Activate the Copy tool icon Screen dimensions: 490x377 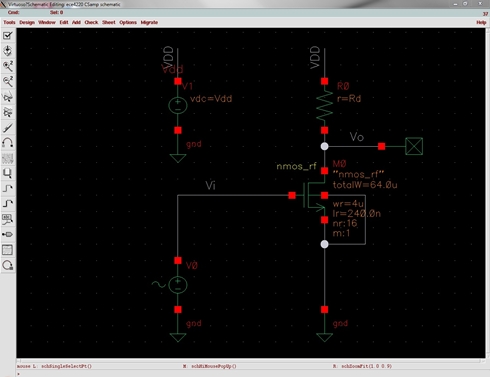tap(8, 112)
